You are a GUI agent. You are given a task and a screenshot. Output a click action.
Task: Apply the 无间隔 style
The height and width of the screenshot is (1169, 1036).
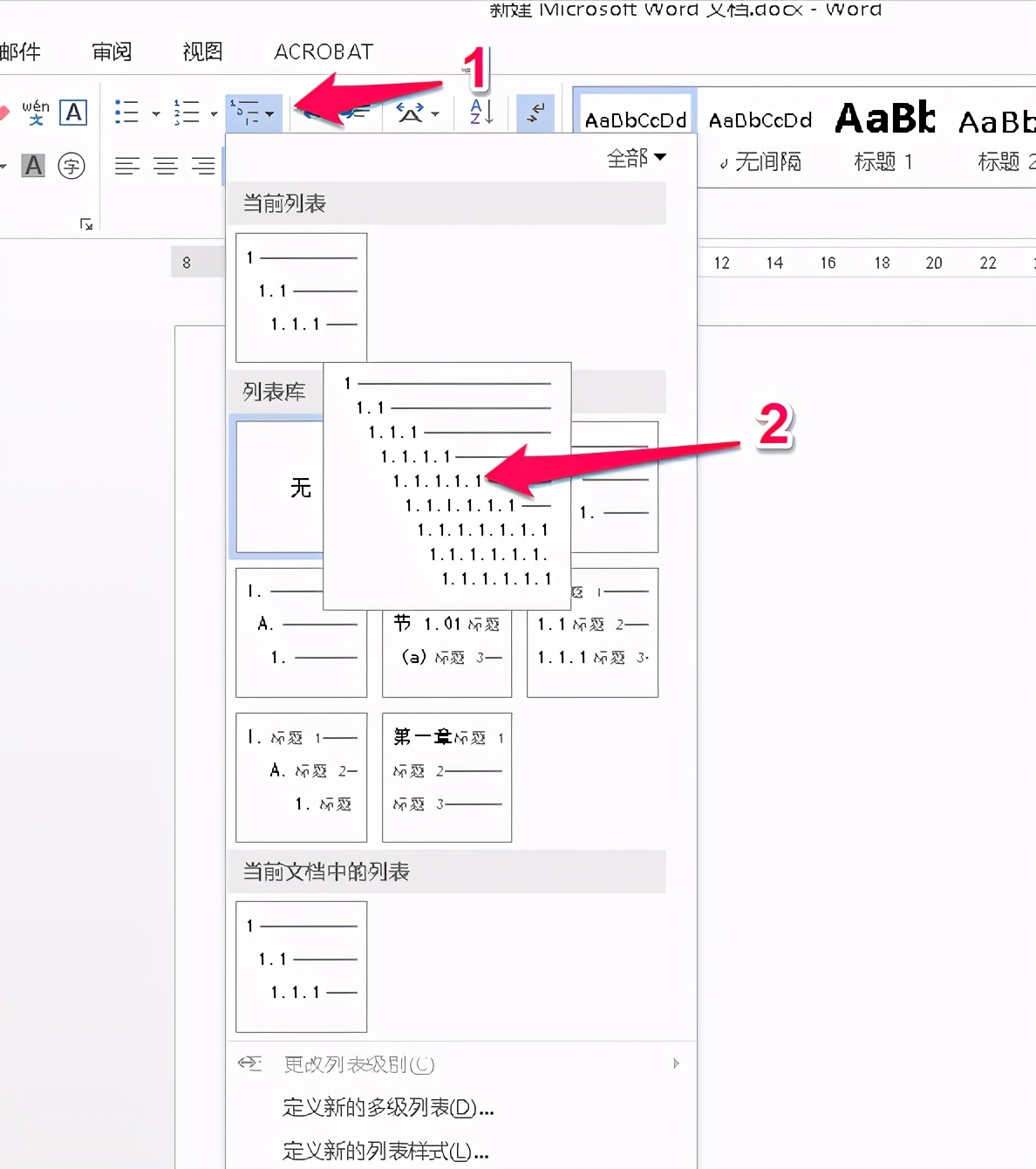760,138
